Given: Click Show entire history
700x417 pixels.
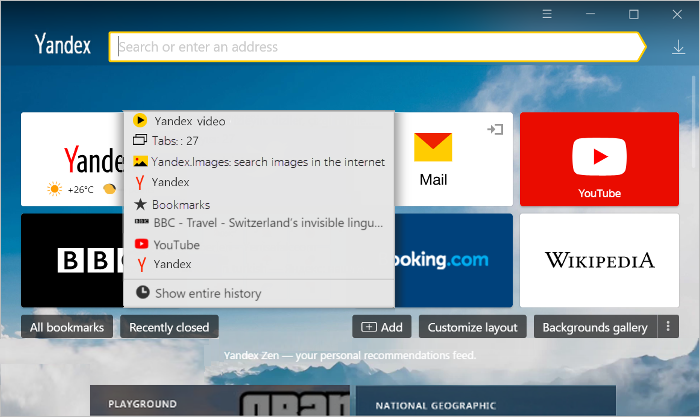Looking at the screenshot, I should 259,293.
